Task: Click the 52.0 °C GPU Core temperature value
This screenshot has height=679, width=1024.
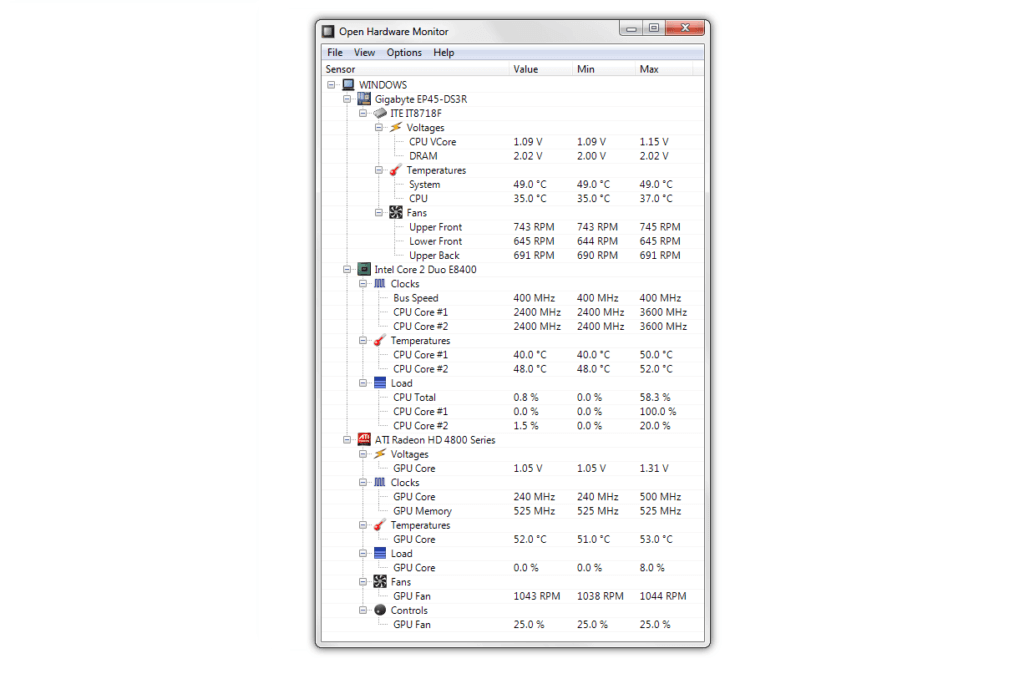Action: (x=530, y=540)
